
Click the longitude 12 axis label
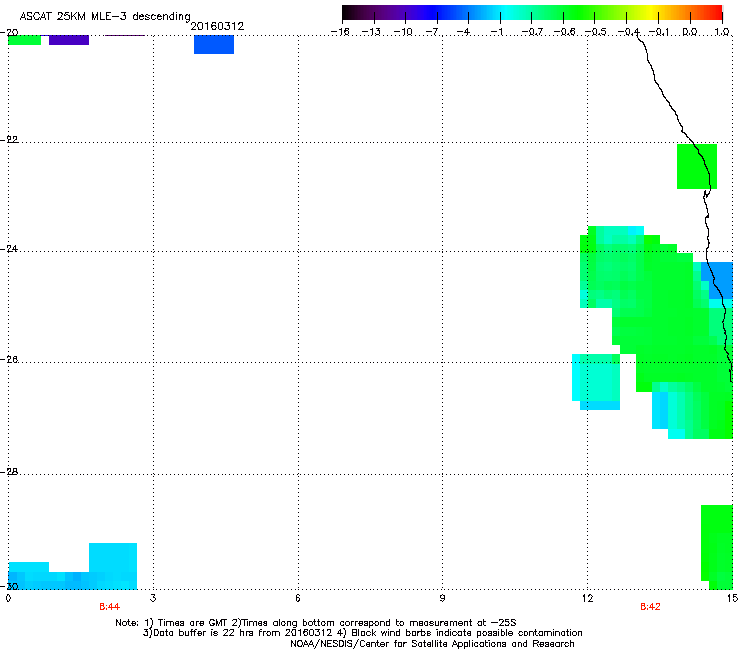pos(588,598)
